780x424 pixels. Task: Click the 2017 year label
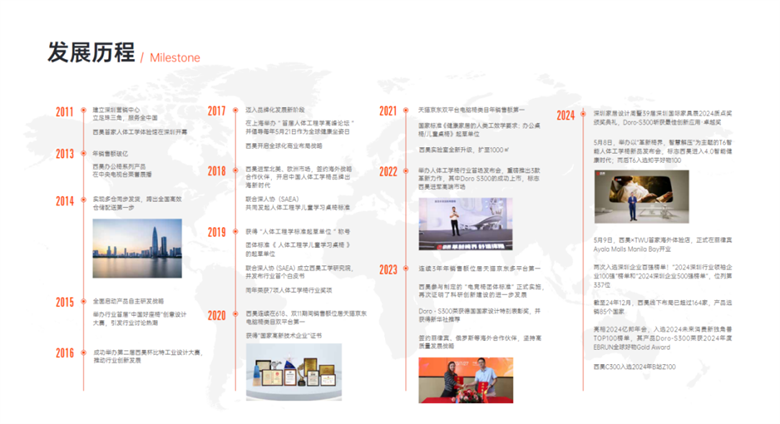pos(217,111)
